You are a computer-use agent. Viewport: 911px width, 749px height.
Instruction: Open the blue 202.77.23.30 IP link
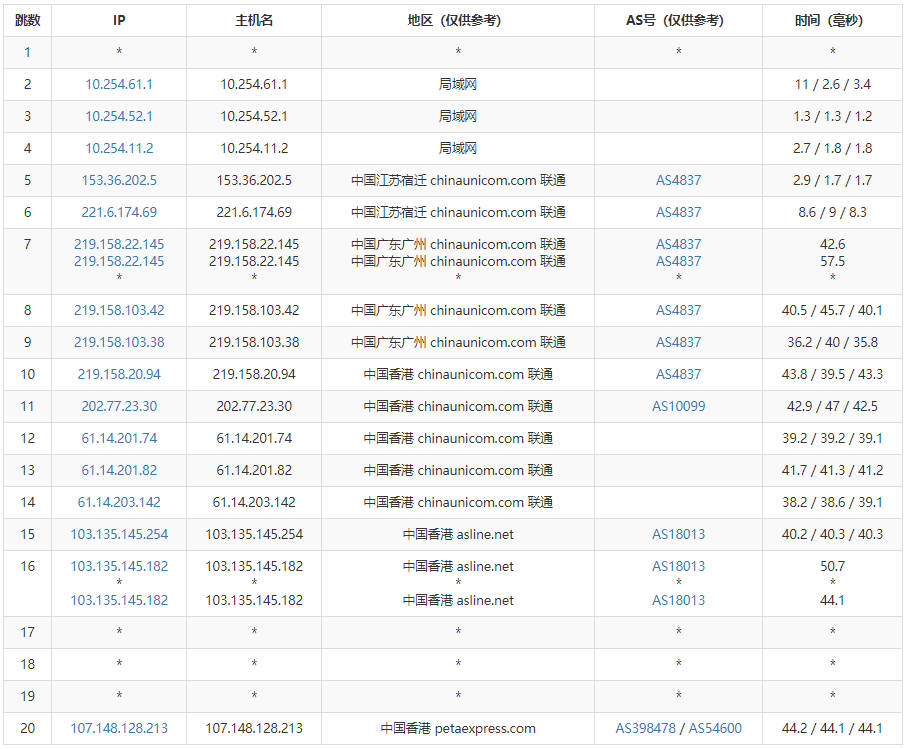[119, 407]
